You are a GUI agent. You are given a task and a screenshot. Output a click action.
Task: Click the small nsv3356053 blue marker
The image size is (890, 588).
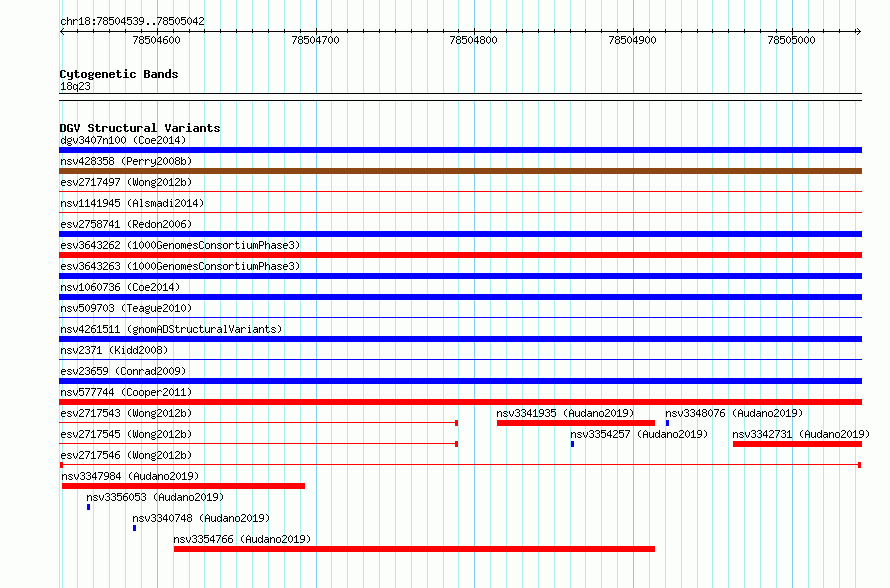(x=89, y=507)
